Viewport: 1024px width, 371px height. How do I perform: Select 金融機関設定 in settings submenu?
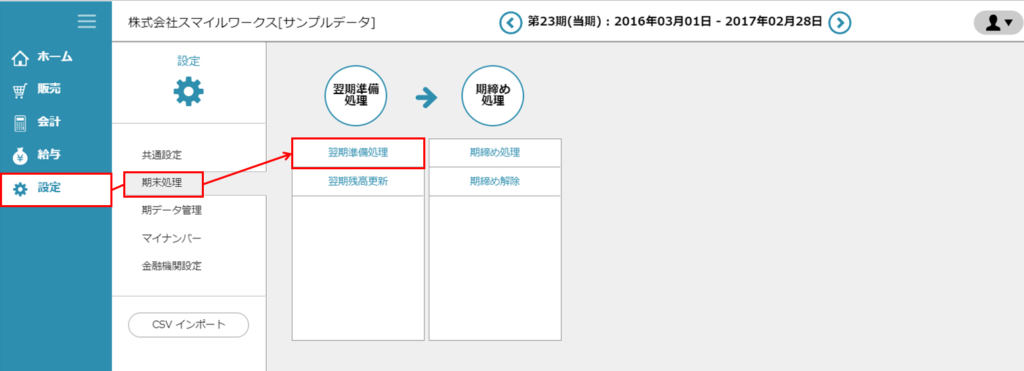point(172,266)
